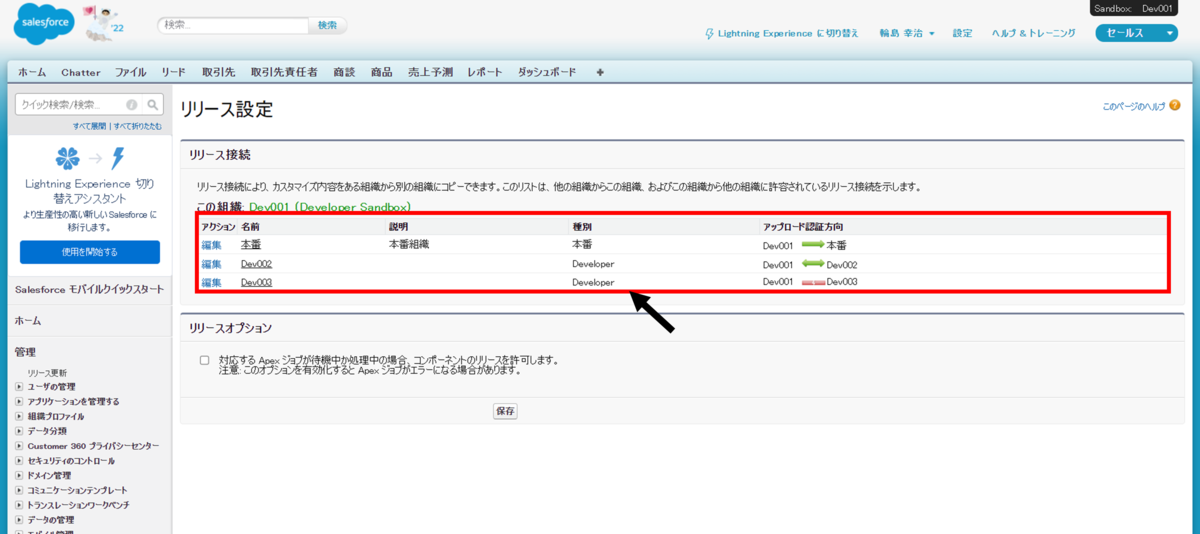Open the 設定 link in header
The height and width of the screenshot is (534, 1200).
pyautogui.click(x=963, y=33)
